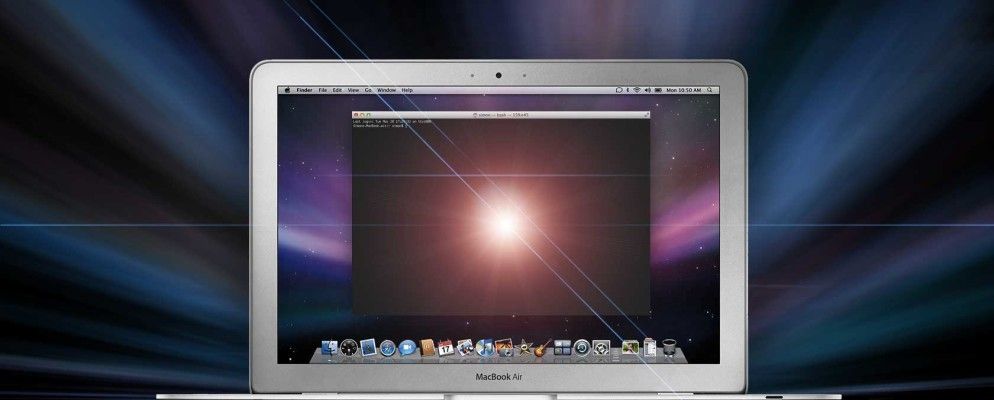994x400 pixels.
Task: Click the Terminal window title bar text
Action: point(501,115)
